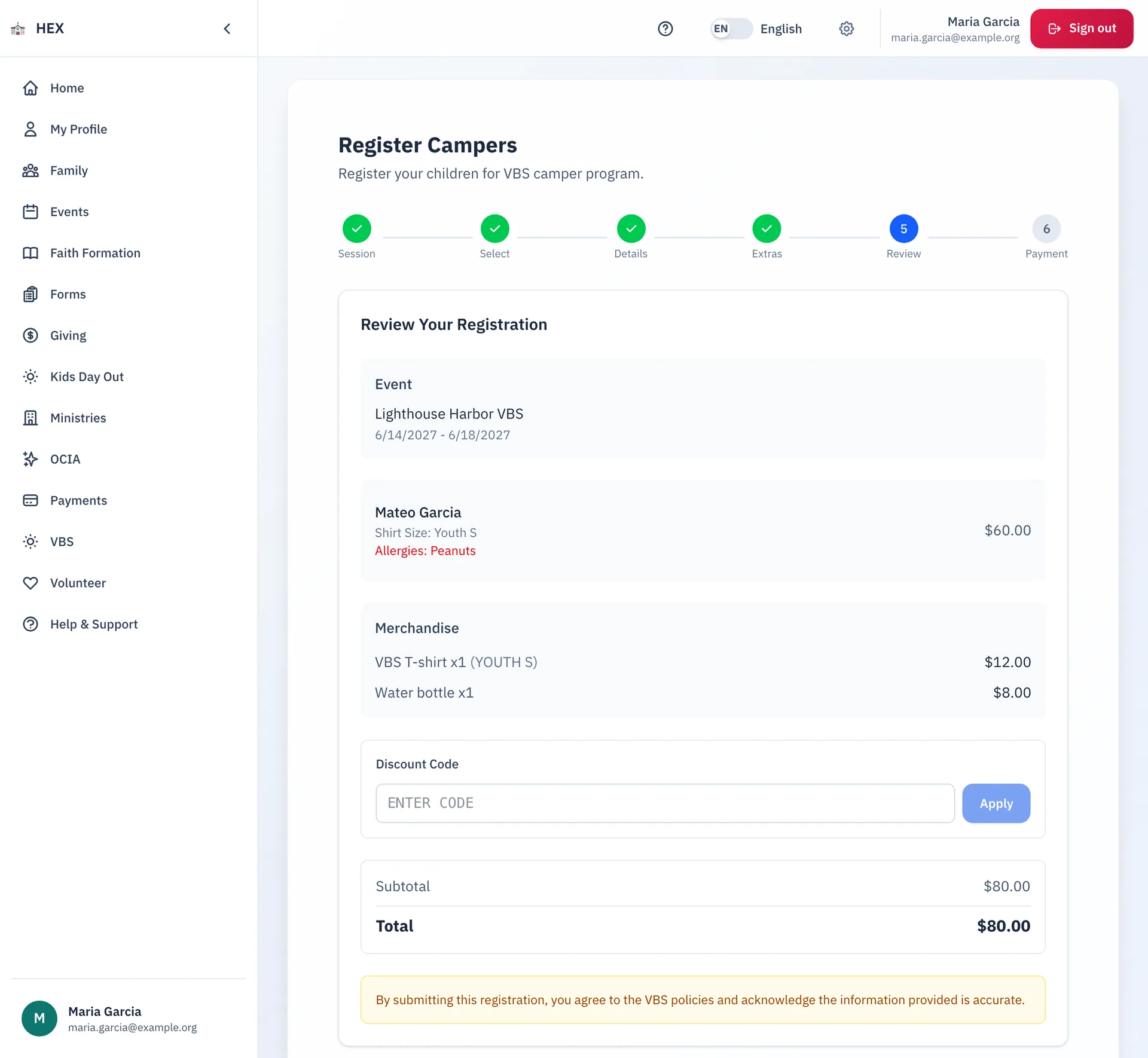Open the Forms clipboard icon
This screenshot has height=1058, width=1148.
point(30,294)
